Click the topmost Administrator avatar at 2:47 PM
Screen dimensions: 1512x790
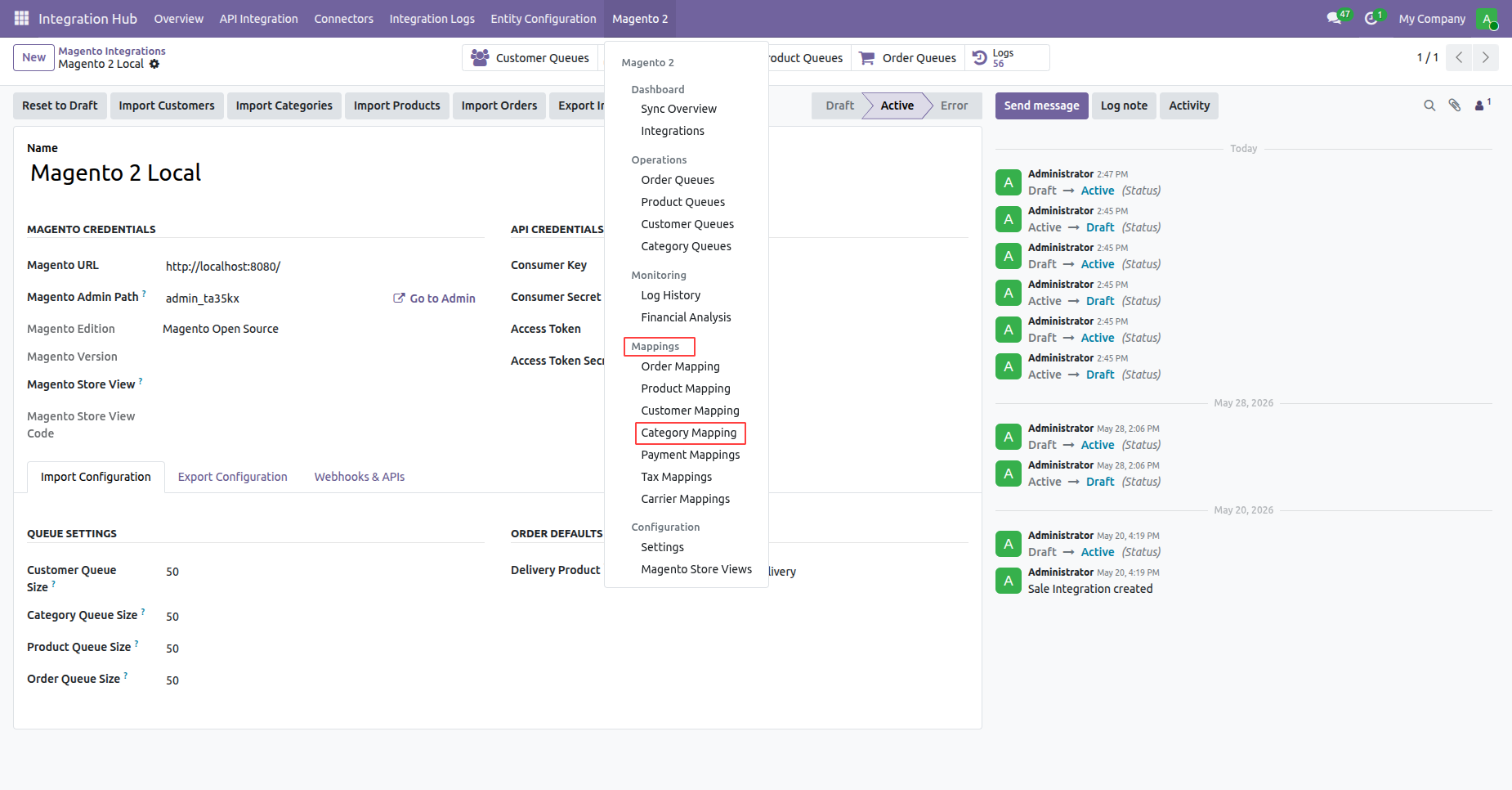click(x=1009, y=182)
